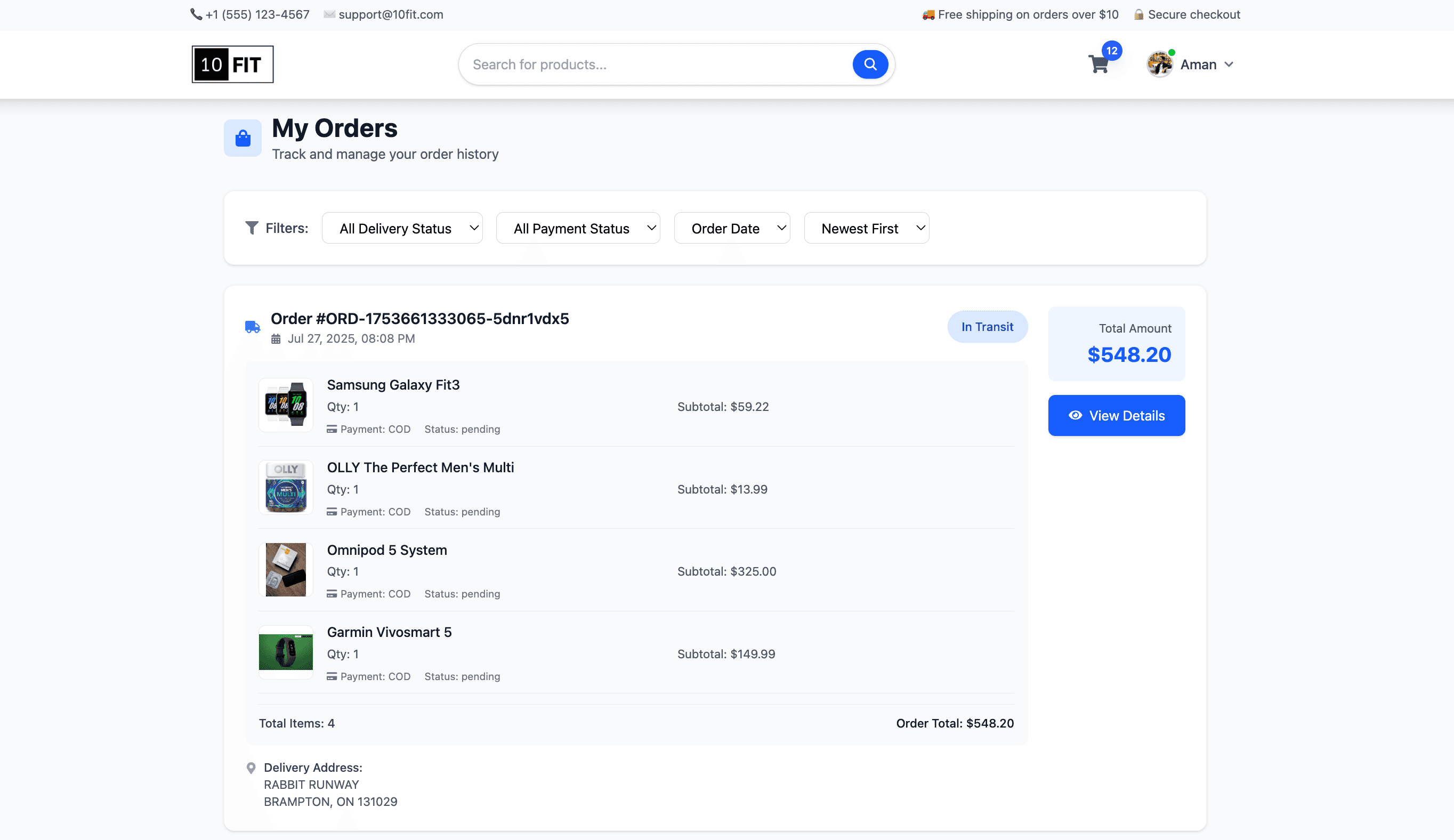
Task: Click the funnel Filters icon
Action: click(252, 228)
